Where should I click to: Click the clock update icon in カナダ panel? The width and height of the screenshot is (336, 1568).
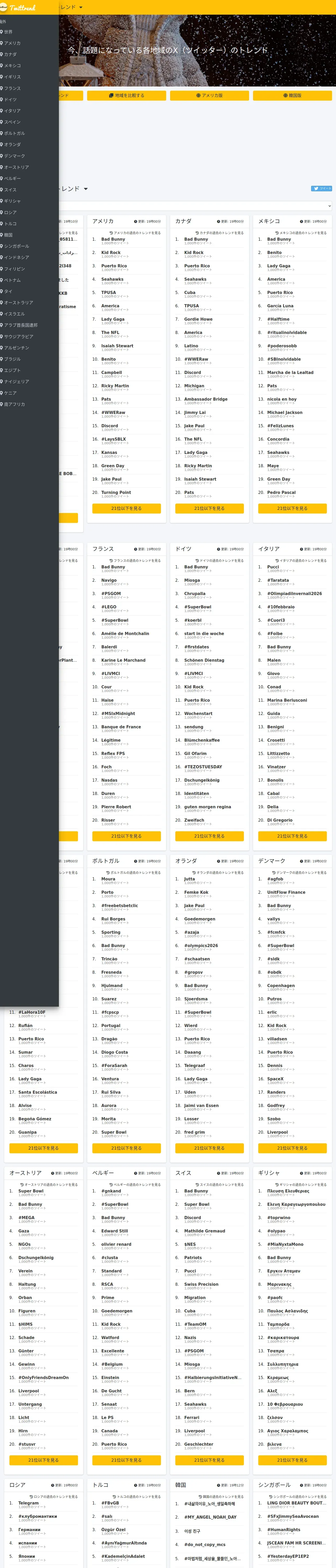tap(218, 222)
